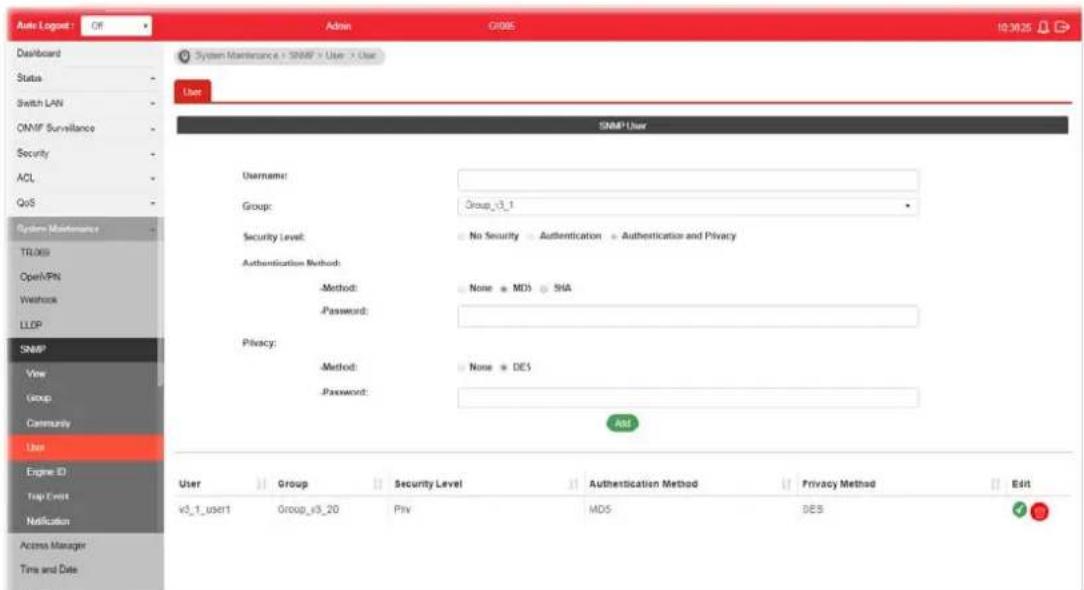Choose MD5 as the authentication method
Viewport: 1084px width, 590px height.
click(x=504, y=288)
